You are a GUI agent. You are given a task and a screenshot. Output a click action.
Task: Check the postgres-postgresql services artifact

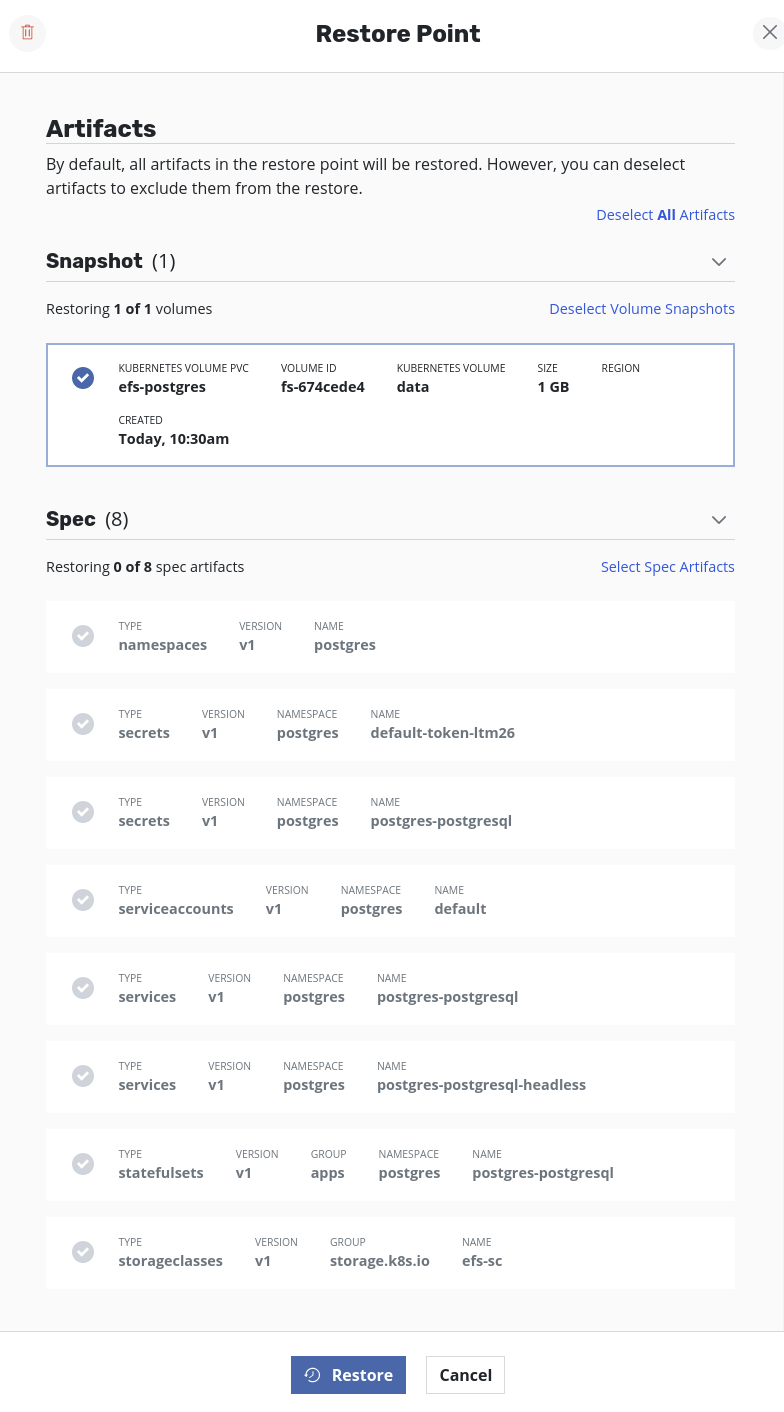point(83,988)
